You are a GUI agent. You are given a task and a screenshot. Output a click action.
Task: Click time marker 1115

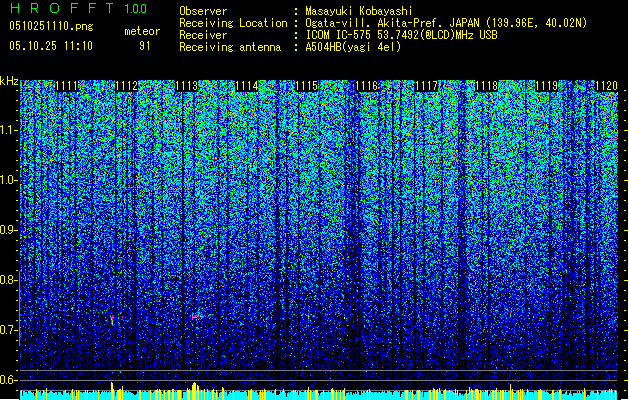pos(306,86)
